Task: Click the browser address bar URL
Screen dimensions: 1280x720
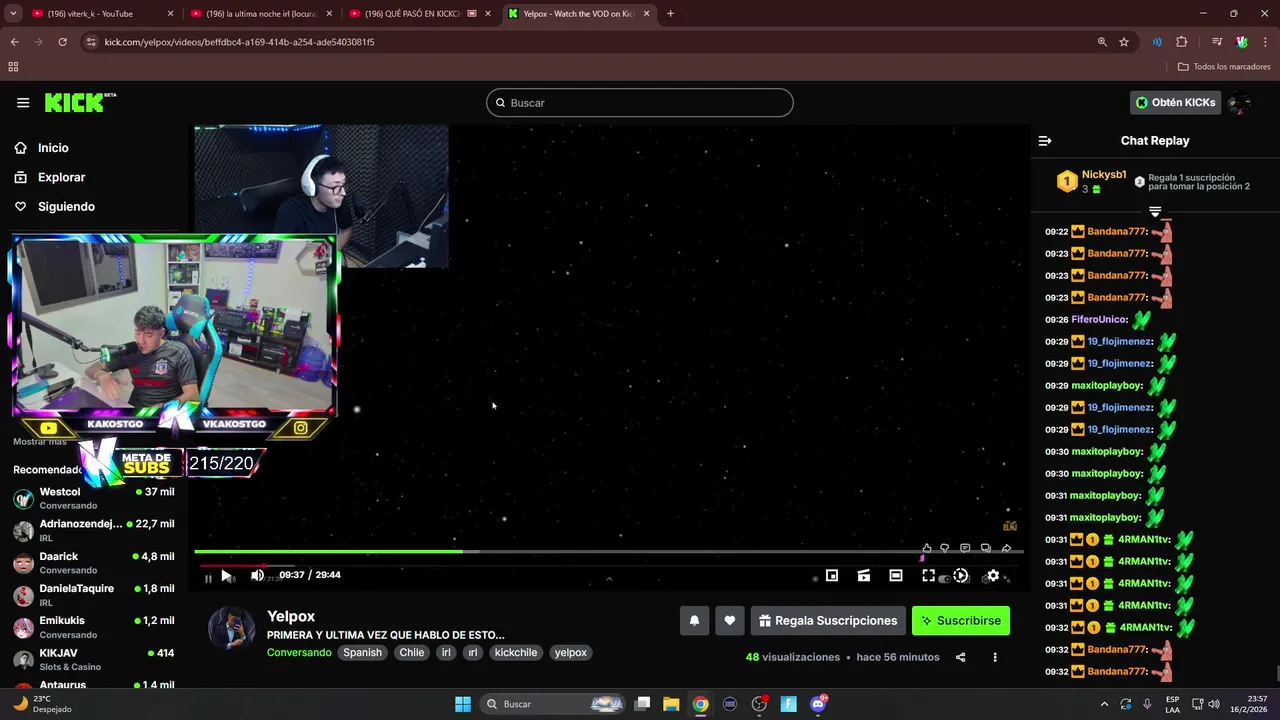Action: click(x=239, y=42)
